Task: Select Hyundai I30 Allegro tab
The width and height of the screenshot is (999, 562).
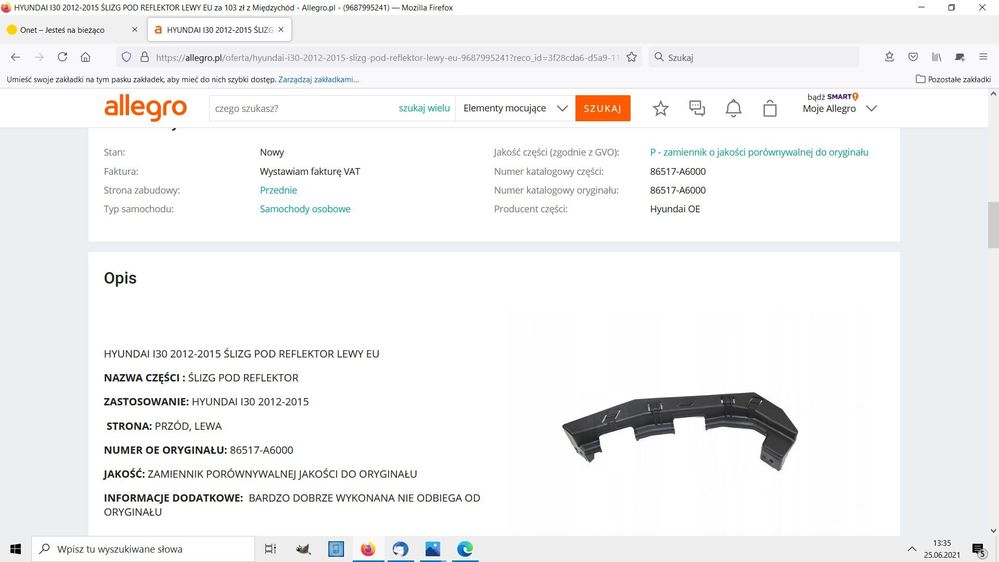Action: [x=219, y=30]
